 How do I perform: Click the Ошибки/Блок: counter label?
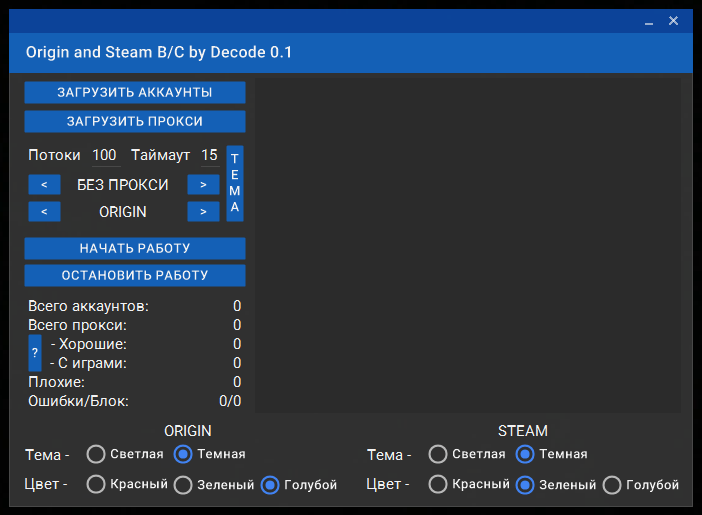78,401
